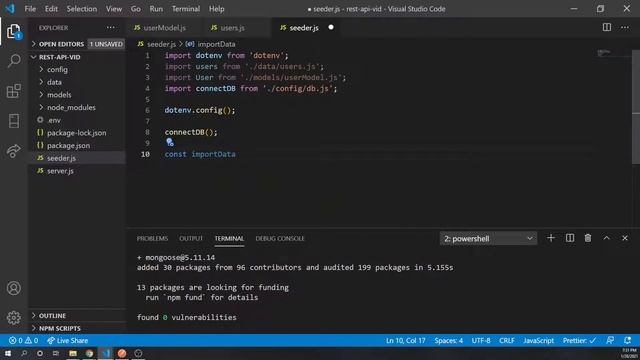Close the terminal panel
The width and height of the screenshot is (640, 360).
[625, 238]
